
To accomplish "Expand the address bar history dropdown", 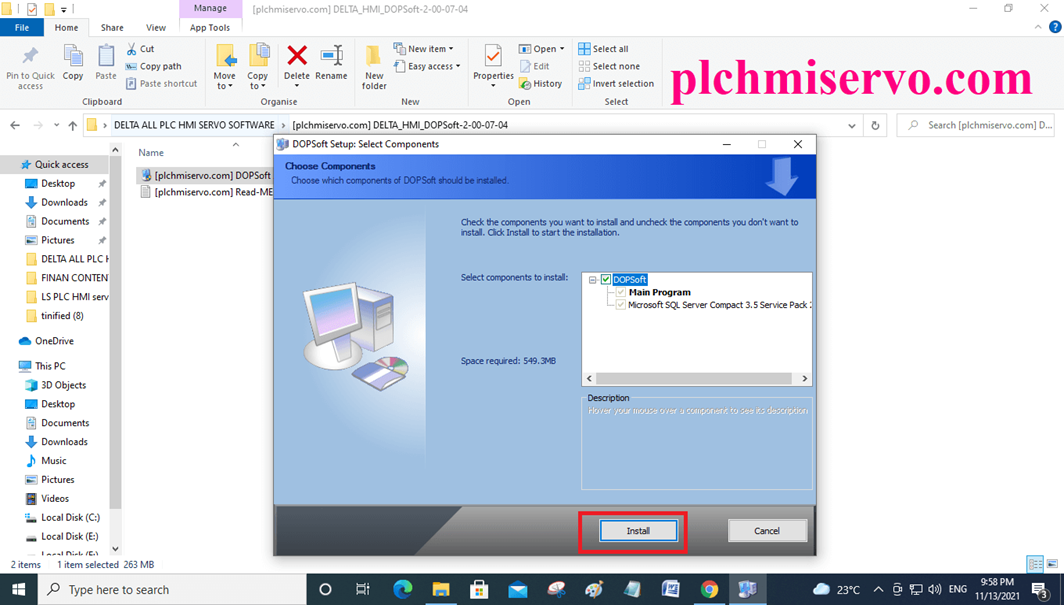I will (852, 125).
